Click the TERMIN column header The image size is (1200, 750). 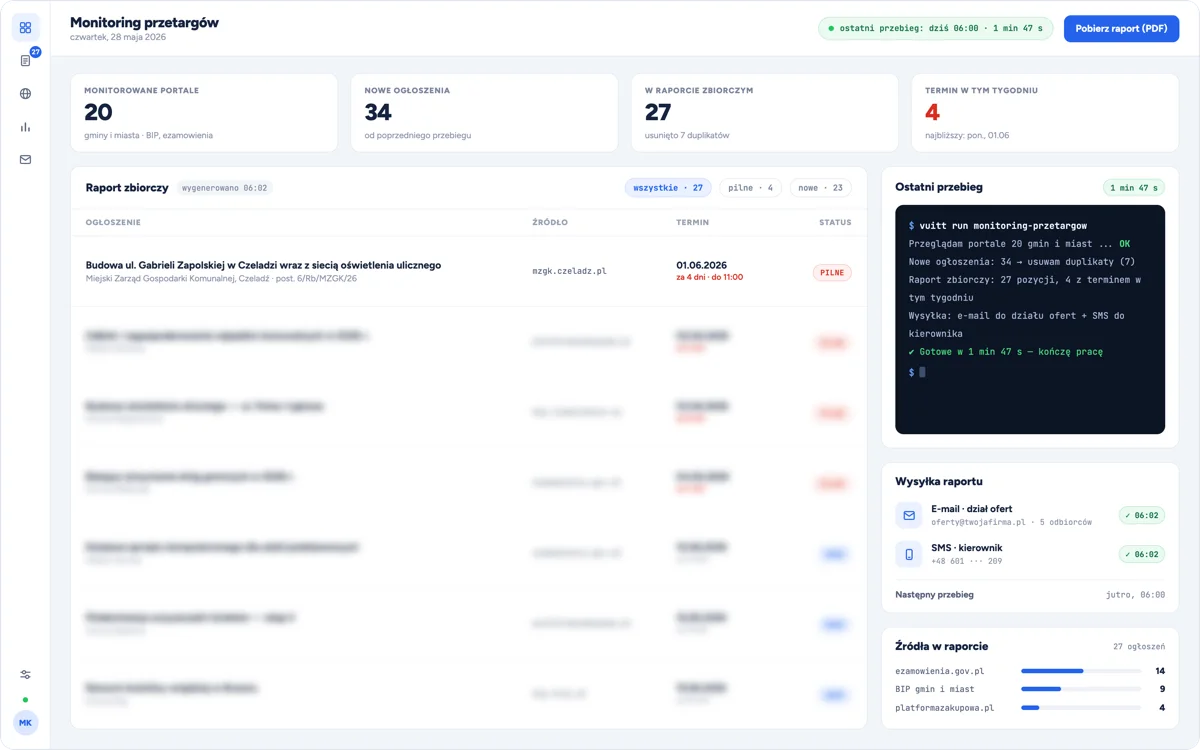(693, 222)
